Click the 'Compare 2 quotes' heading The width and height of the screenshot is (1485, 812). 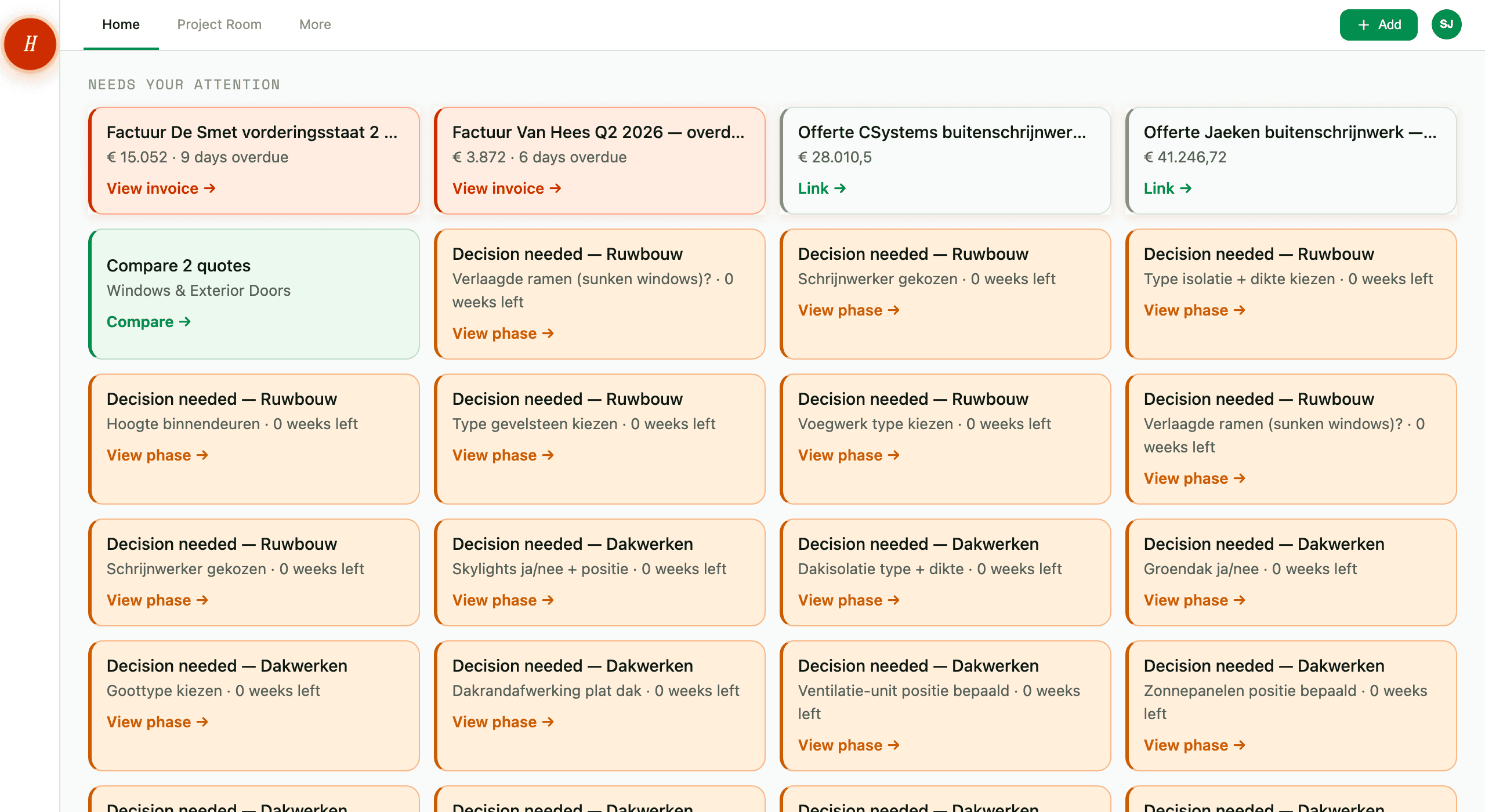[x=179, y=266]
